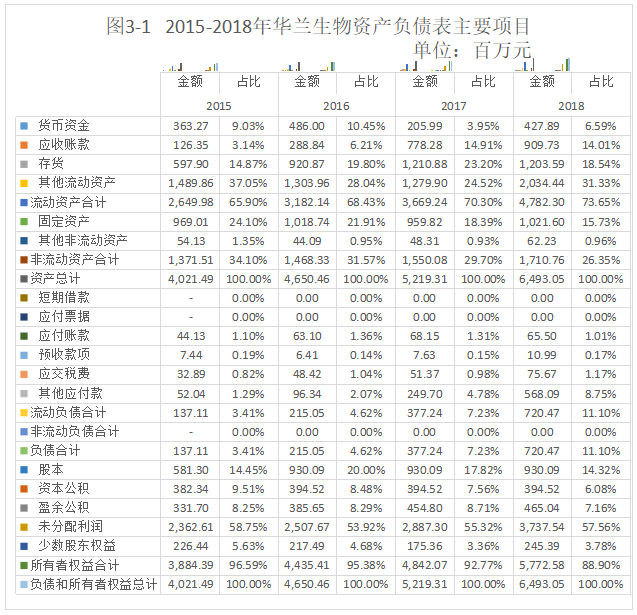The height and width of the screenshot is (615, 637).
Task: Click the 资本公积 row label
Action: [64, 489]
